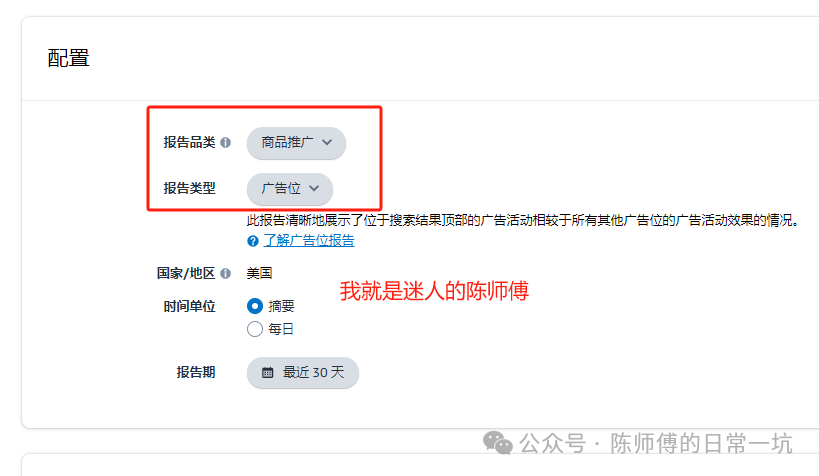Click the info icon beside 报告品类
The height and width of the screenshot is (476, 819).
pos(226,143)
